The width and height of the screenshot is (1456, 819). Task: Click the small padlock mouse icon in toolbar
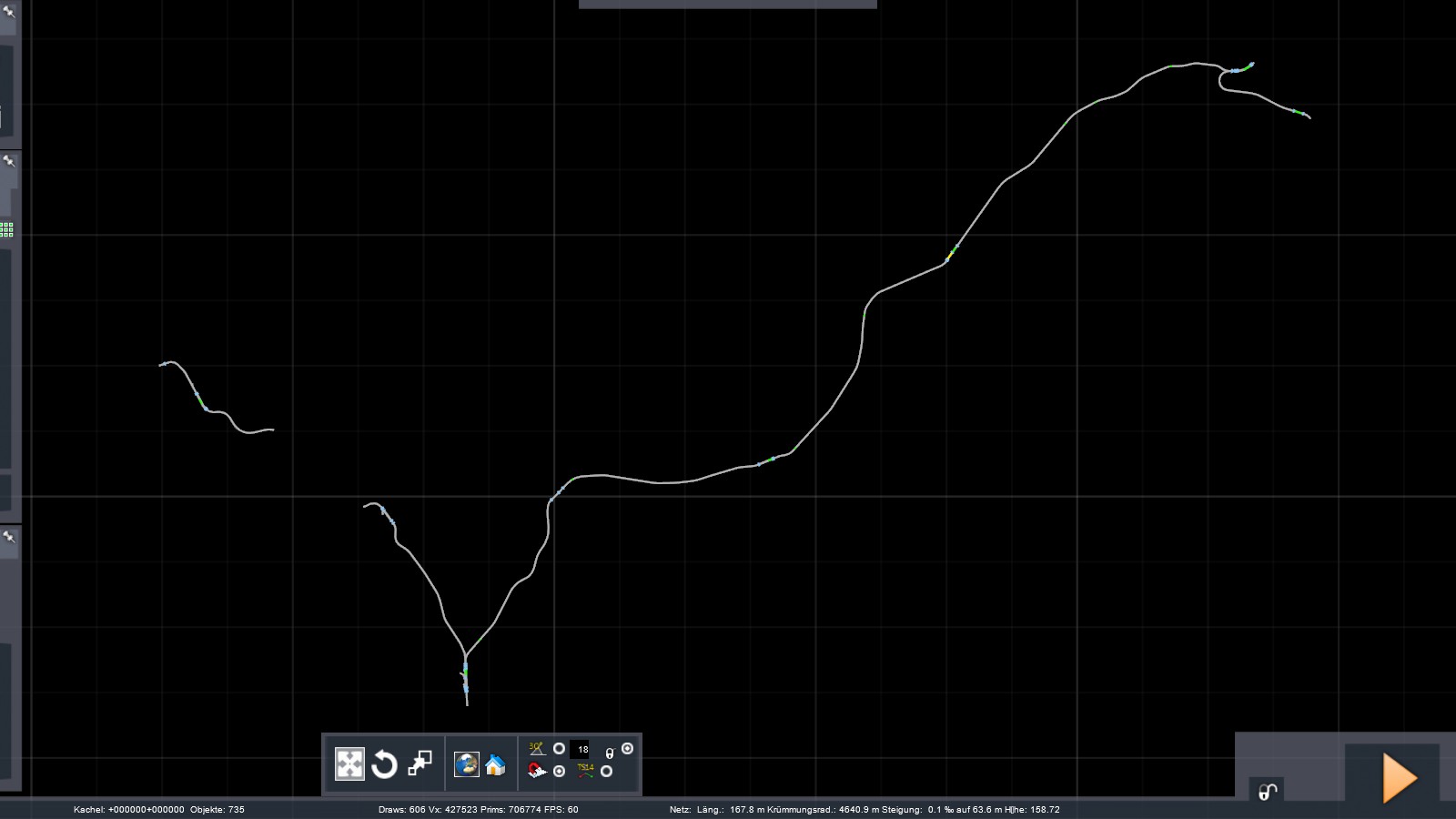610,753
